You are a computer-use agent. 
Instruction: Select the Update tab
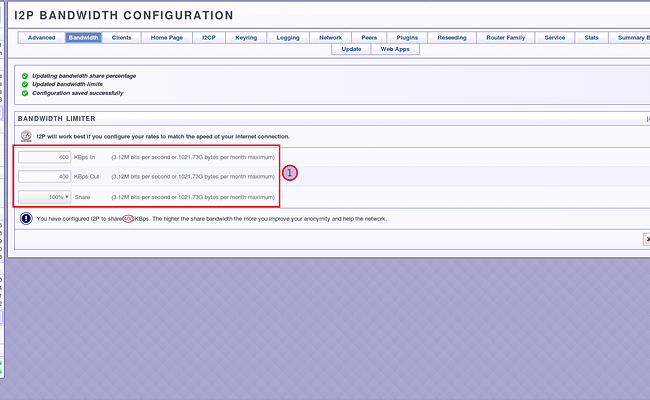click(x=351, y=49)
